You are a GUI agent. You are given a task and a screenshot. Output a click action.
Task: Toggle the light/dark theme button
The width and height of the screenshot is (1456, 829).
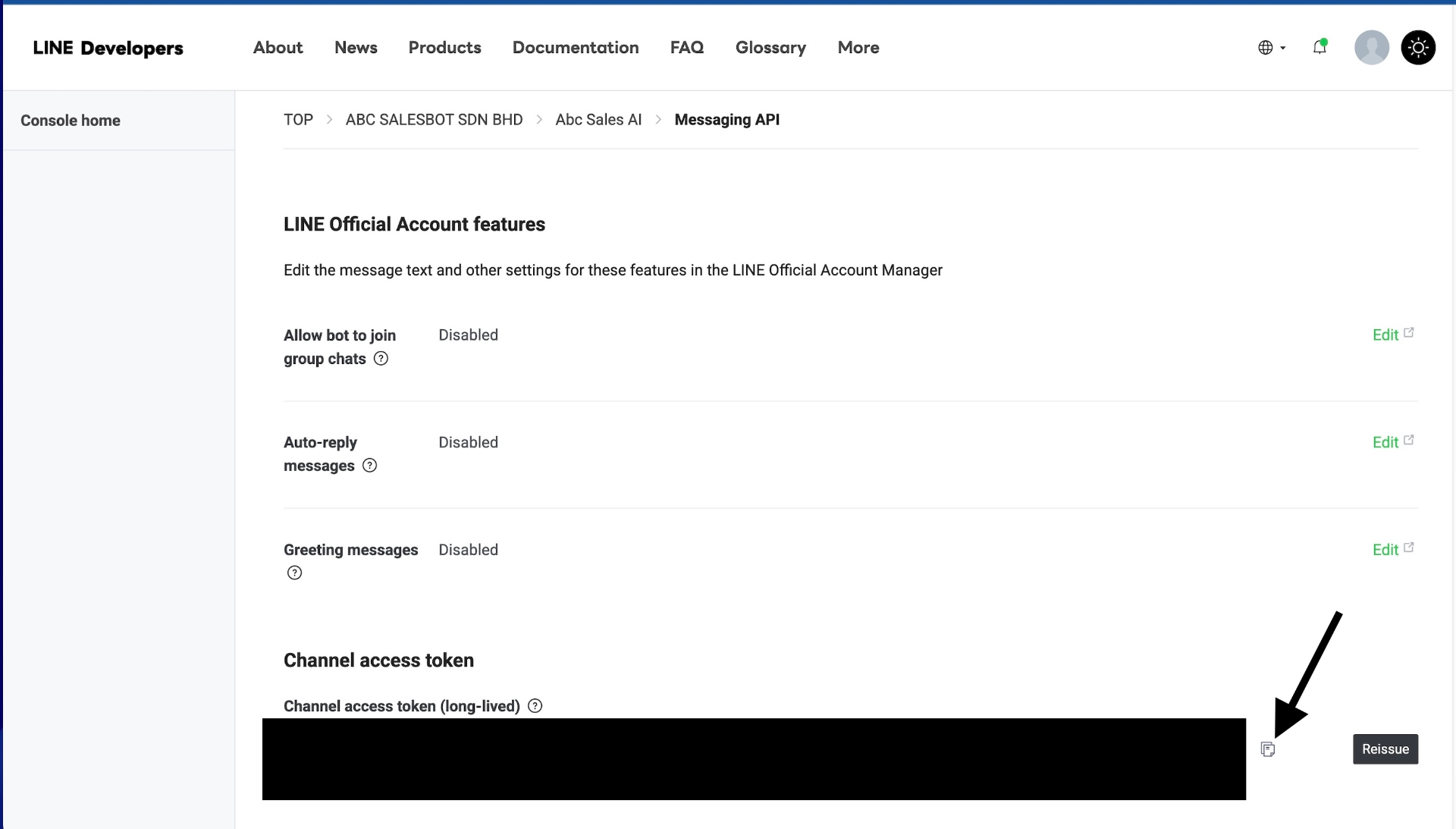(x=1418, y=48)
